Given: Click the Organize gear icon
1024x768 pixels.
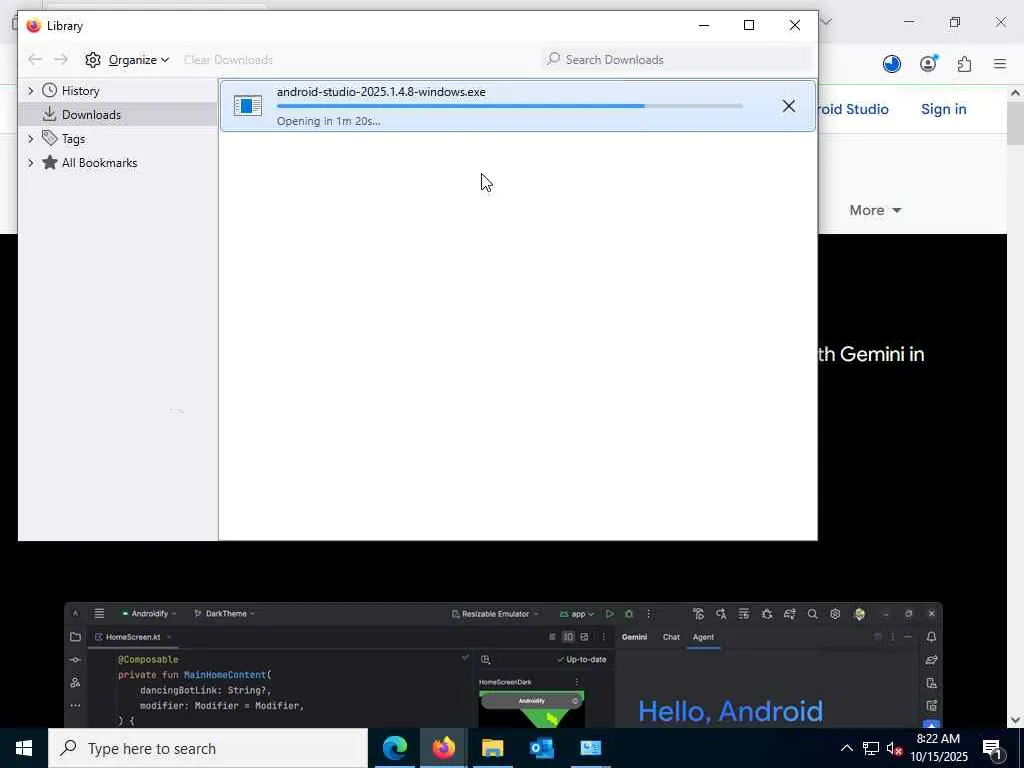Looking at the screenshot, I should tap(93, 59).
